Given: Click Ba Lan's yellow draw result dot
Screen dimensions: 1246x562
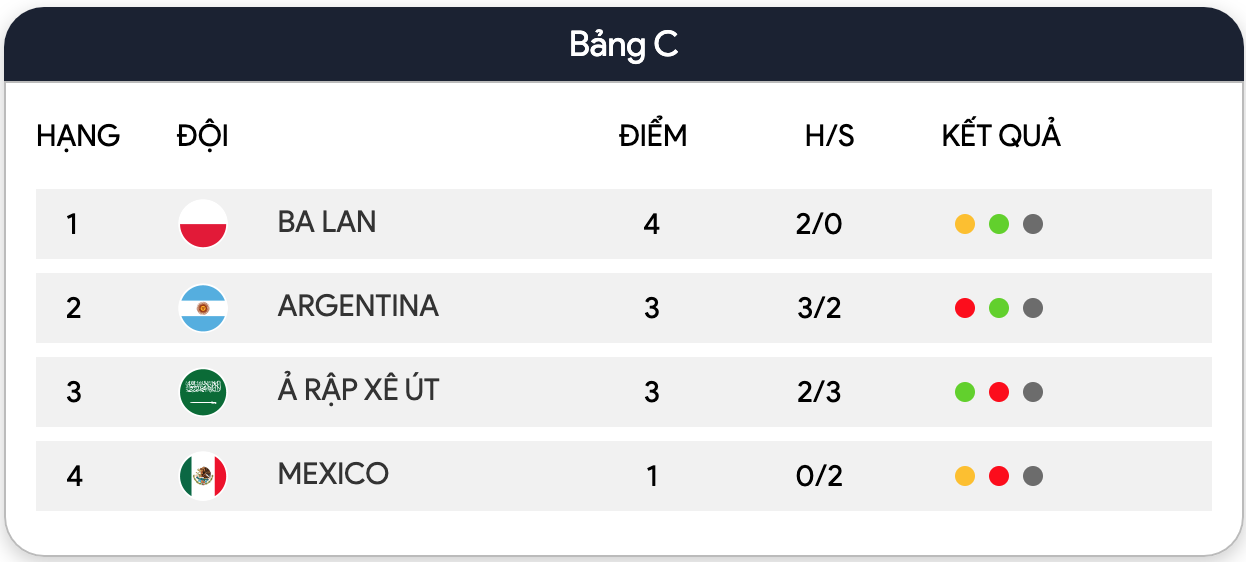Looking at the screenshot, I should [965, 224].
